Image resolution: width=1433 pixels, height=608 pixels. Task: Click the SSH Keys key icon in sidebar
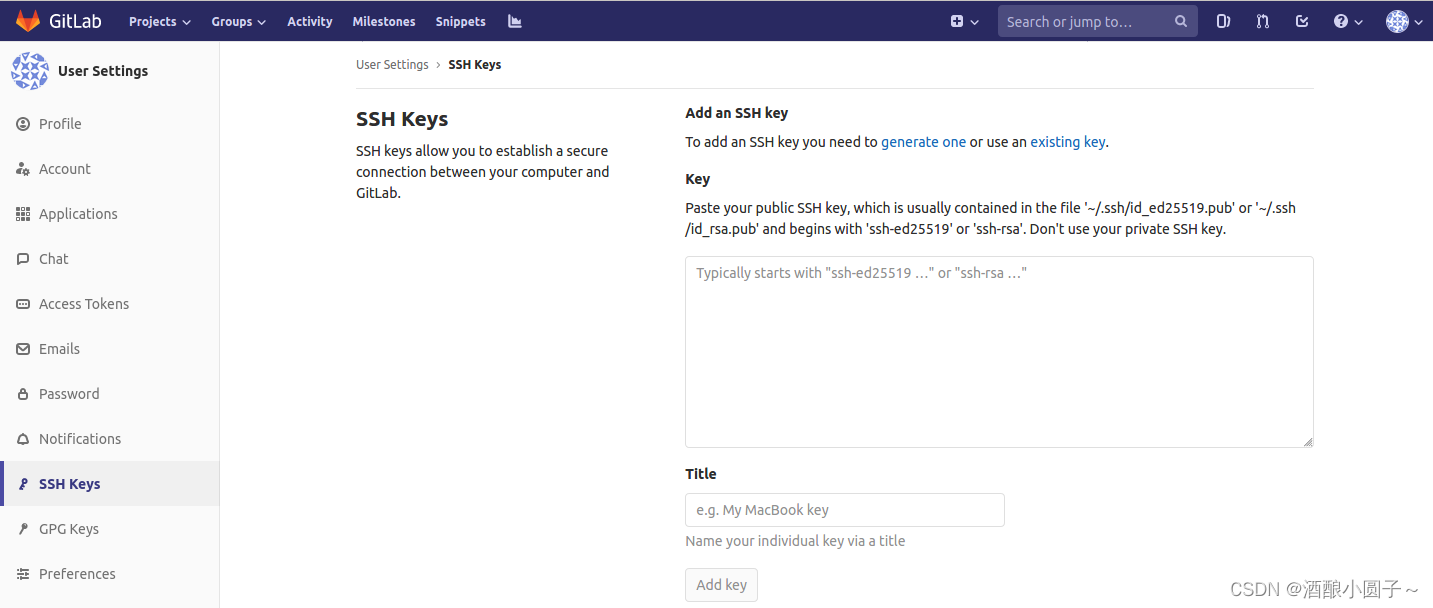(x=23, y=484)
